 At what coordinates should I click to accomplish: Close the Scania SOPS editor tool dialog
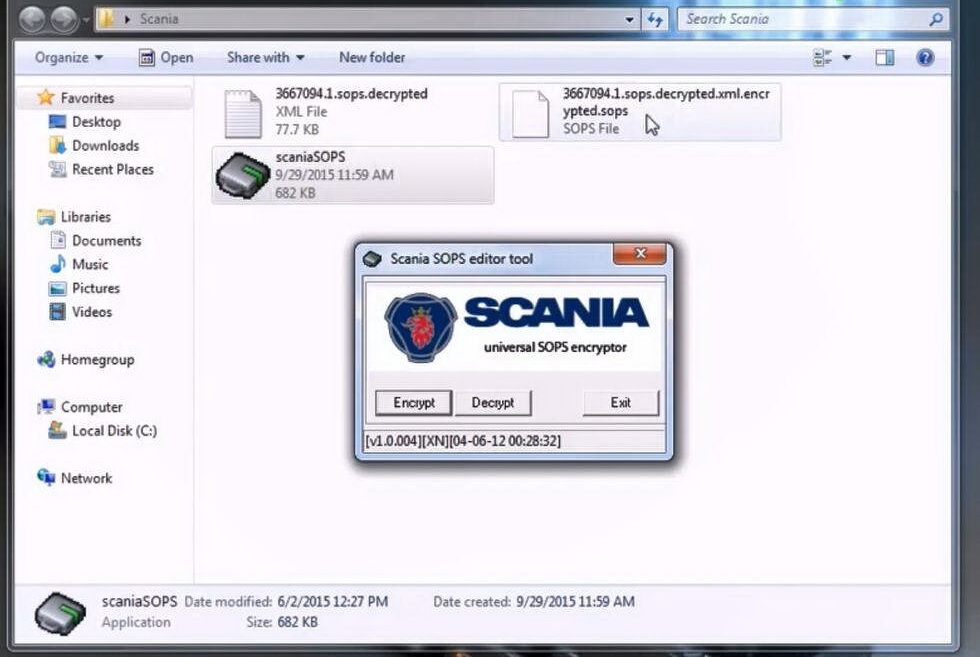(x=640, y=254)
